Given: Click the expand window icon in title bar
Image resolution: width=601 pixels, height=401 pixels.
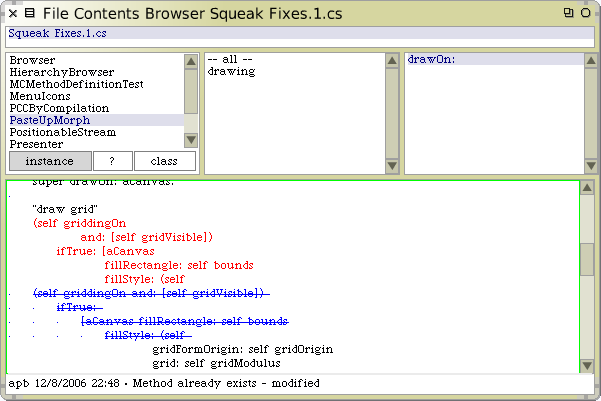Looking at the screenshot, I should point(568,12).
